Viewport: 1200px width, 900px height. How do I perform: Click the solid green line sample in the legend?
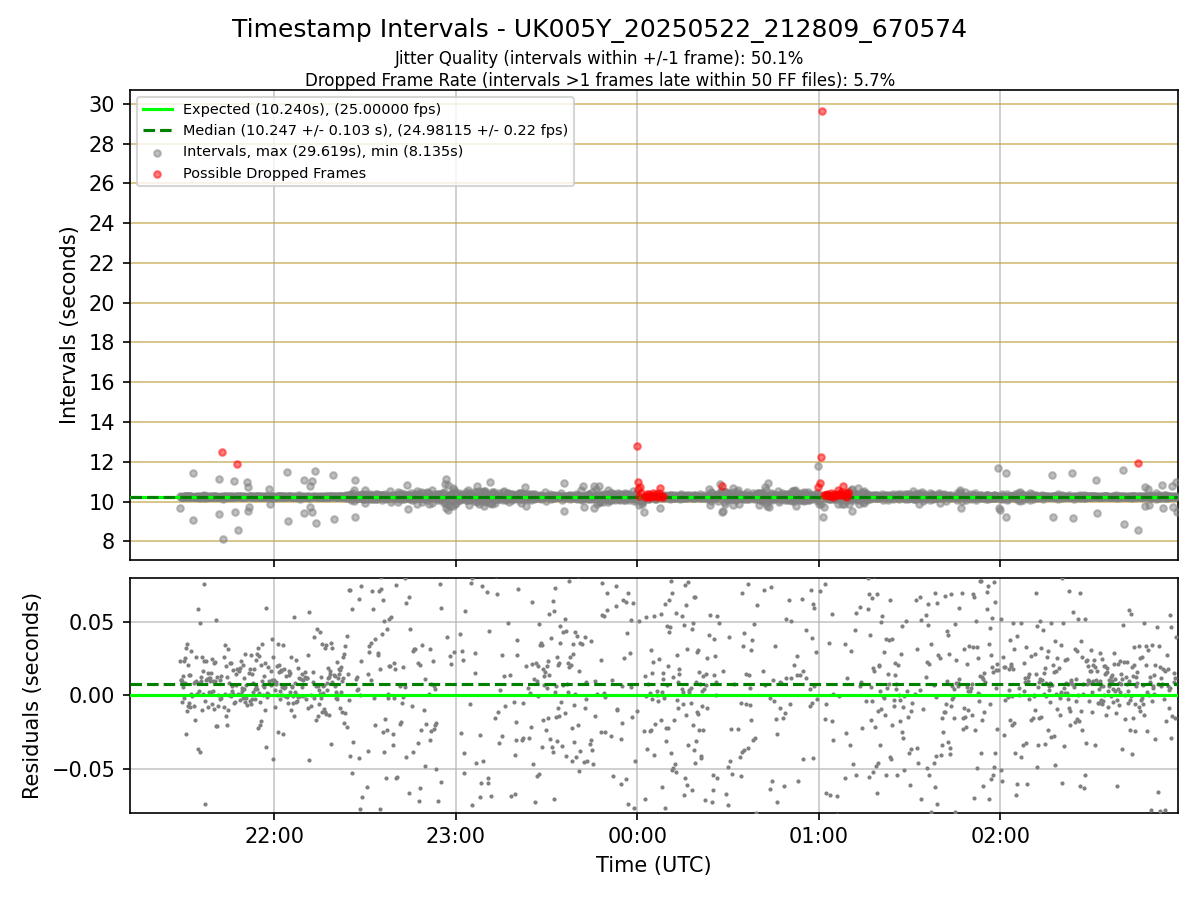coord(158,109)
